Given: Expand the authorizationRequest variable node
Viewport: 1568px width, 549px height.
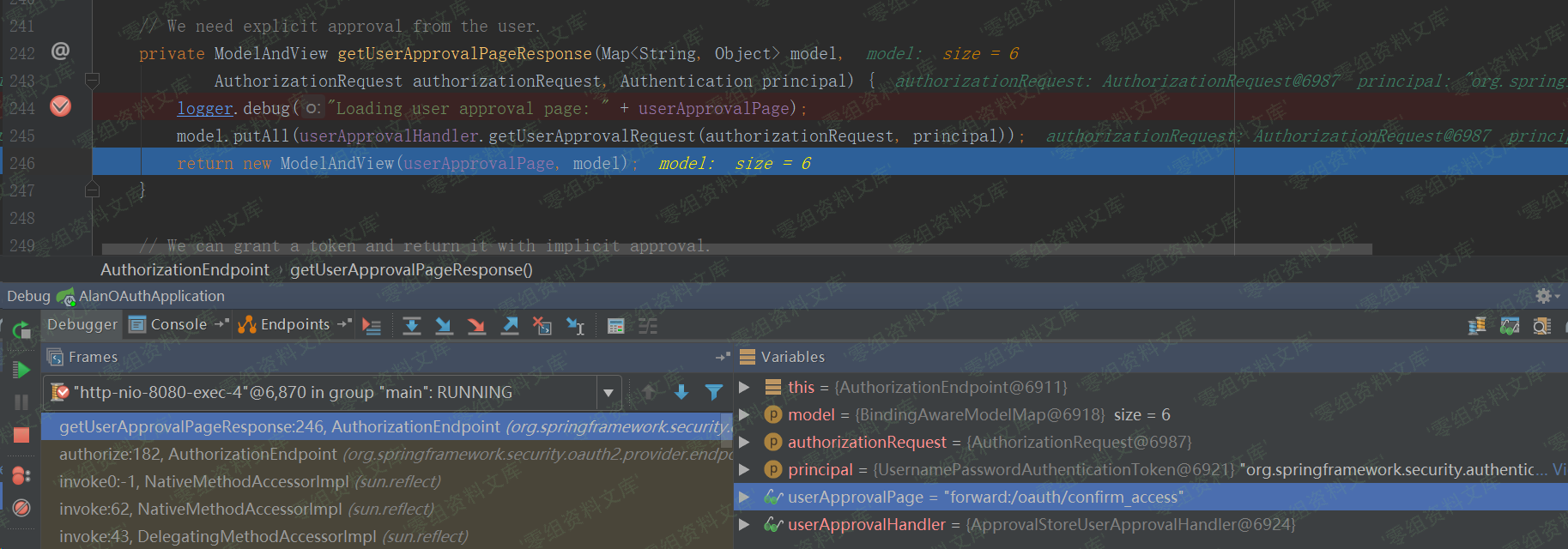Looking at the screenshot, I should [744, 442].
